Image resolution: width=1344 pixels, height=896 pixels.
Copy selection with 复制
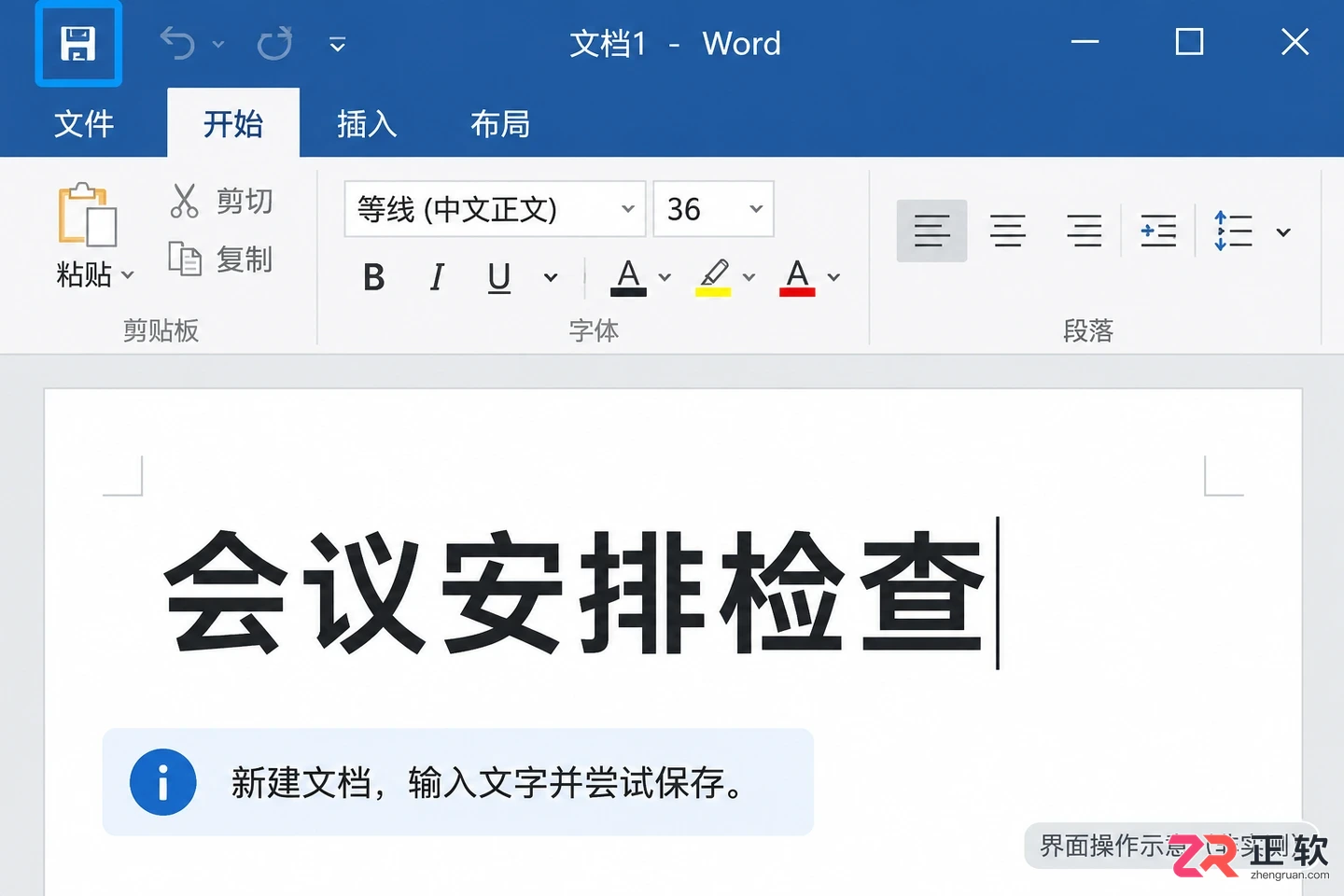pyautogui.click(x=221, y=259)
